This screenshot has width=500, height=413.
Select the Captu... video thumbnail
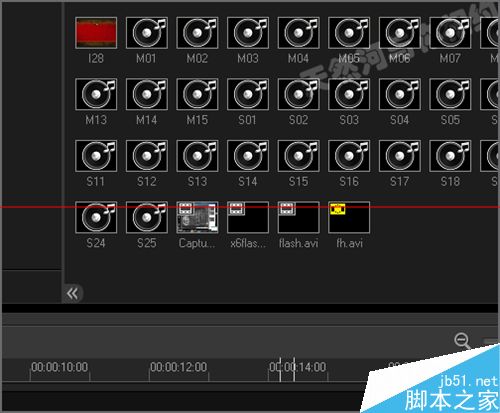(x=197, y=217)
